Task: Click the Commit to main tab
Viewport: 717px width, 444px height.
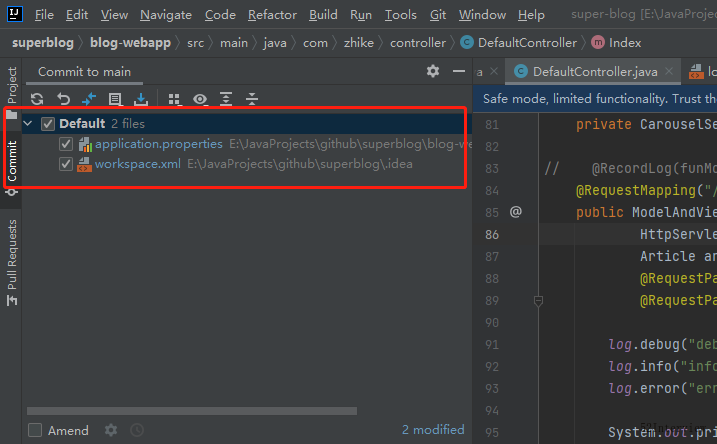Action: pos(84,72)
